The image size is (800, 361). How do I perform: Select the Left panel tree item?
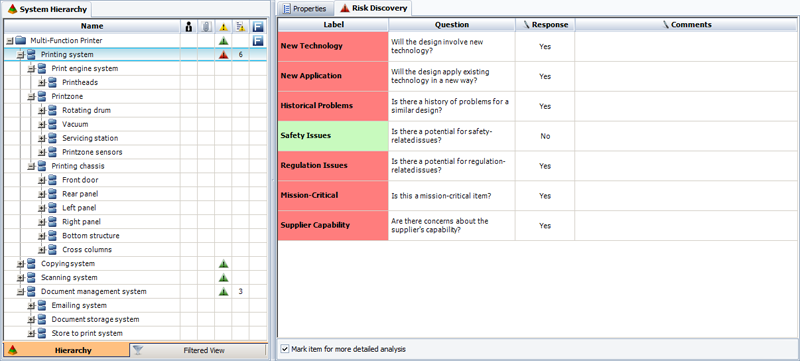(x=79, y=208)
